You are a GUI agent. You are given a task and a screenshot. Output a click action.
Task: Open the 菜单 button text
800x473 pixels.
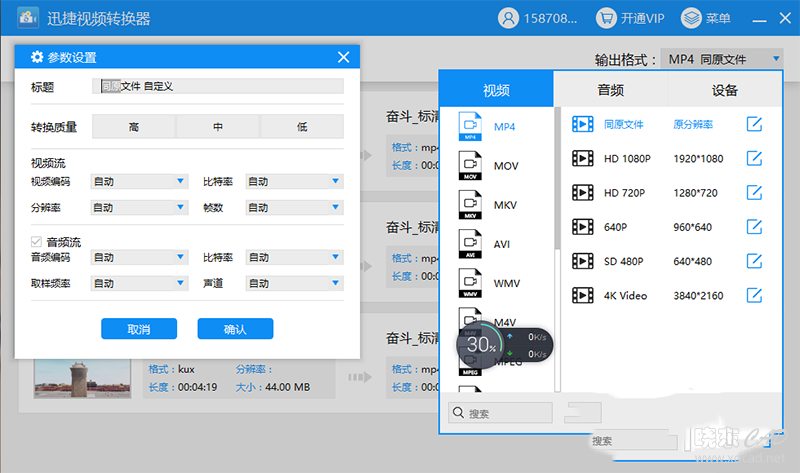[718, 18]
